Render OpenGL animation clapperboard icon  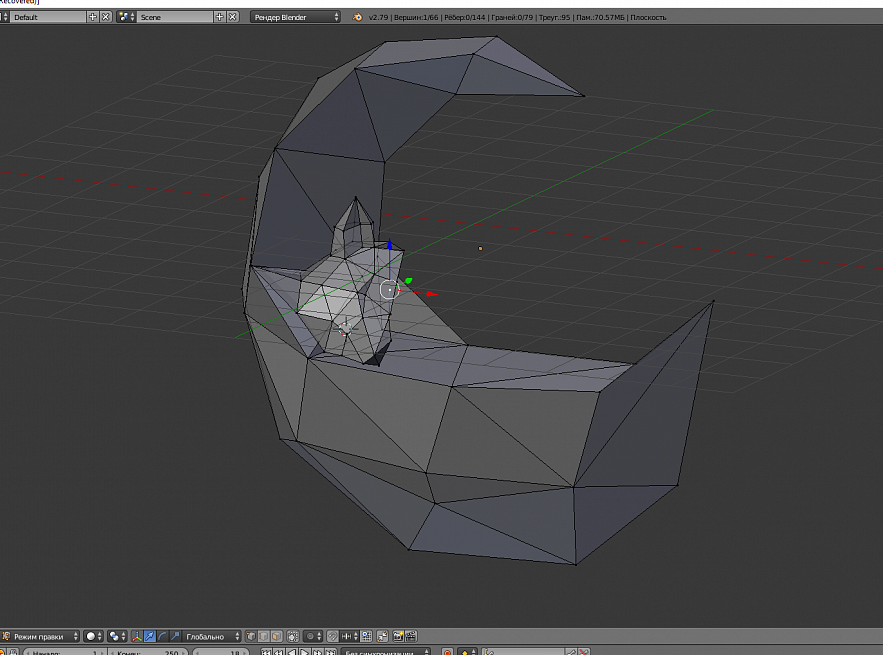point(410,636)
